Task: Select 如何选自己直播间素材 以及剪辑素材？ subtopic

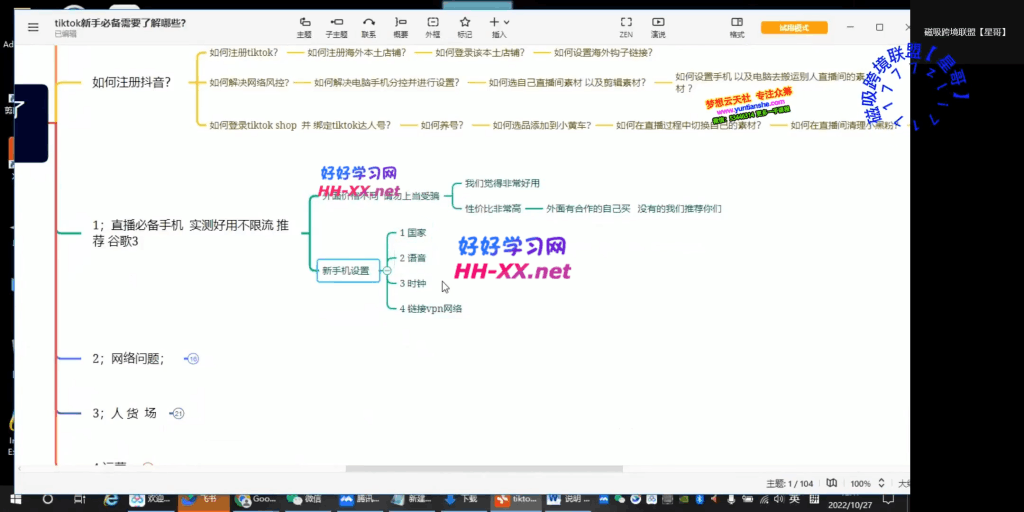Action: click(568, 82)
